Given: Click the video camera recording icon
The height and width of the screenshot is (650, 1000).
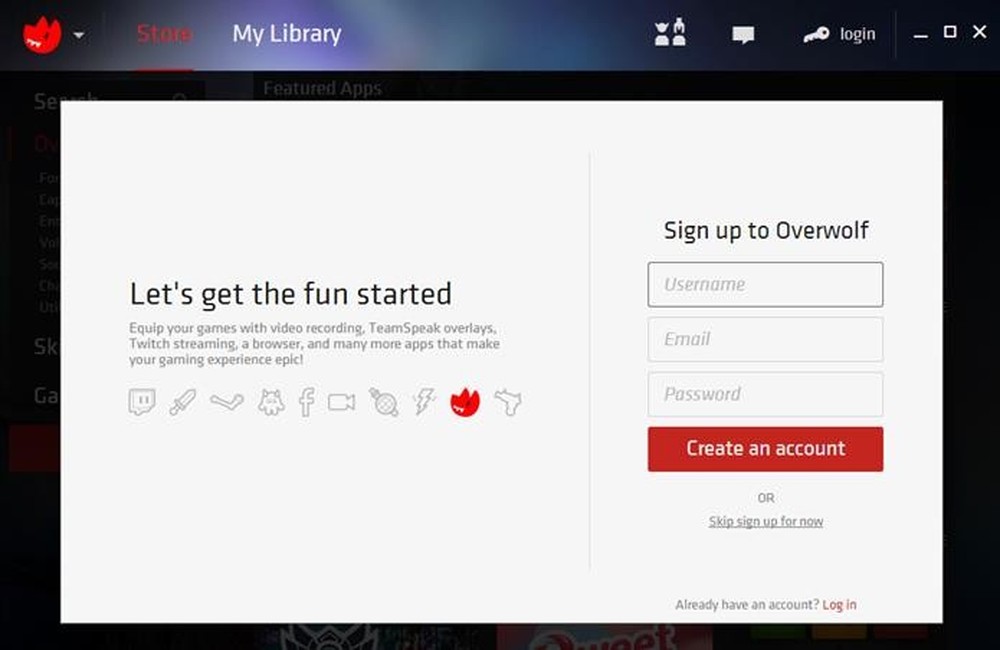Looking at the screenshot, I should [x=341, y=400].
